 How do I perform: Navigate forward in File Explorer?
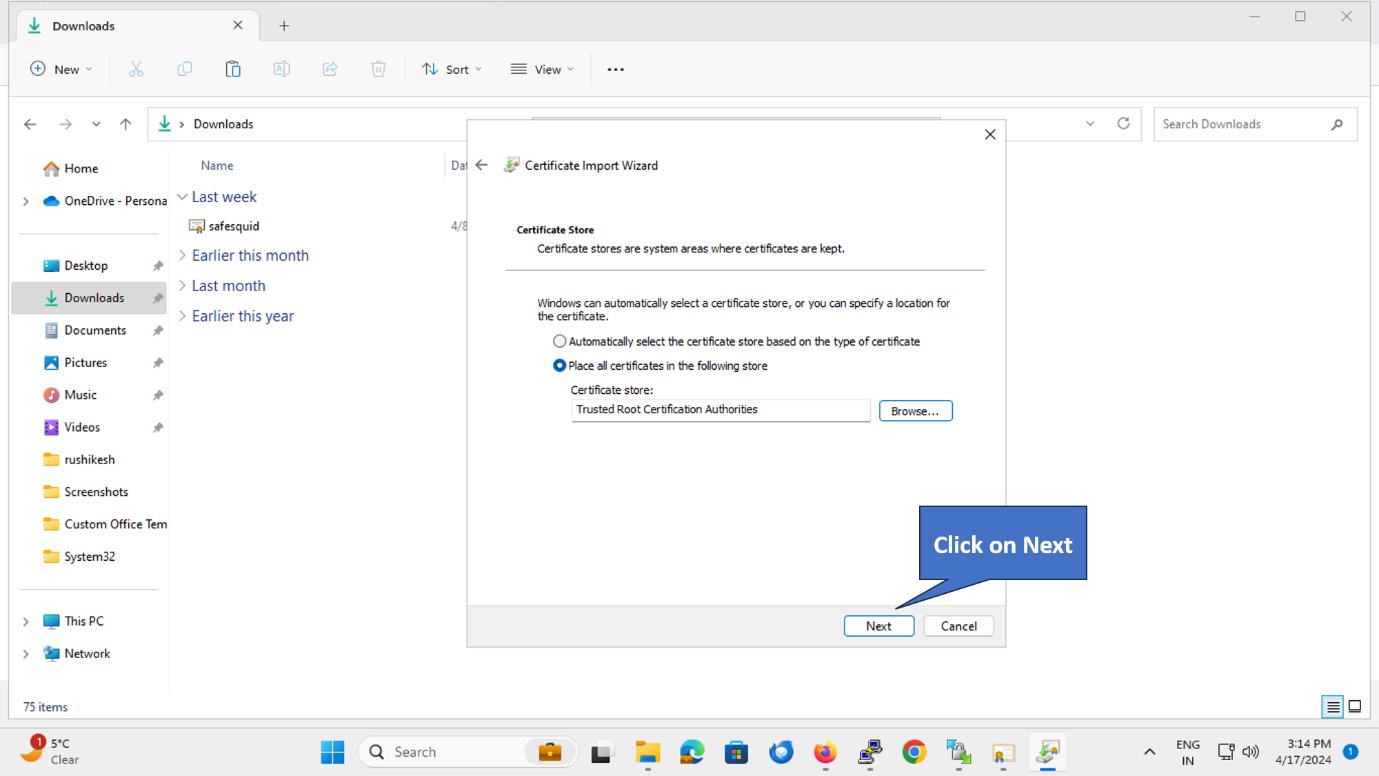tap(65, 124)
